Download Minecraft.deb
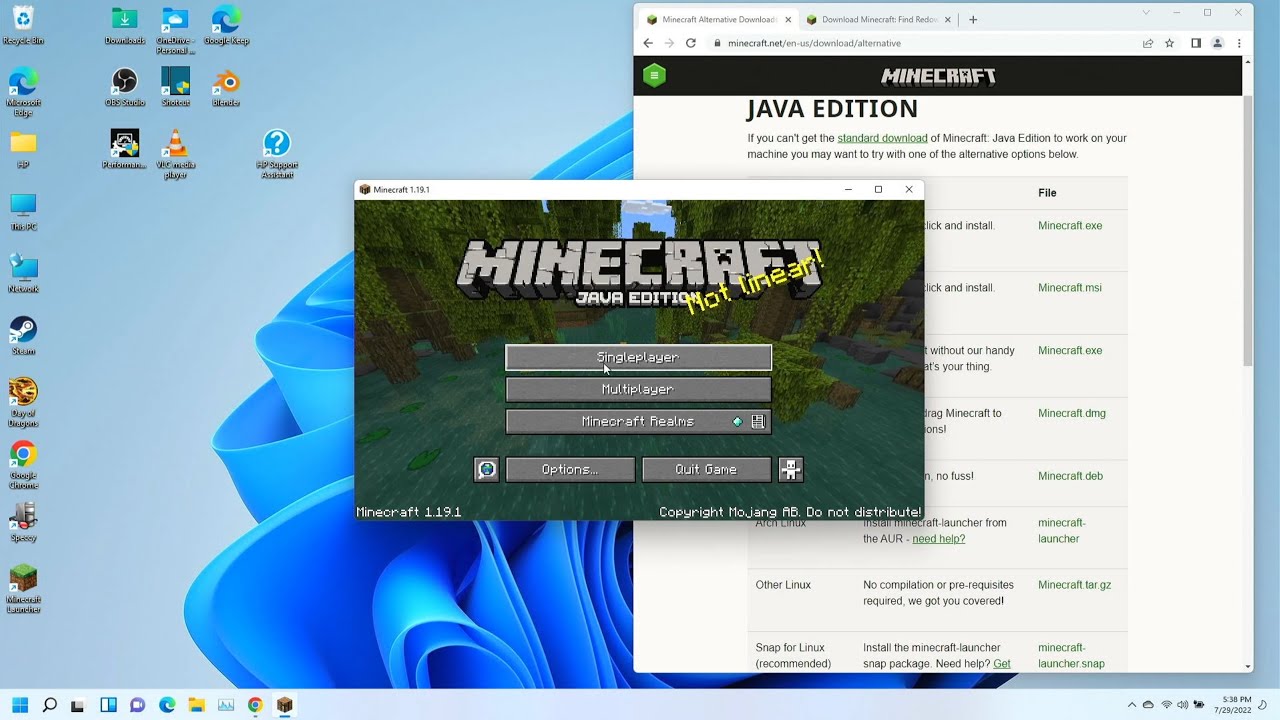The height and width of the screenshot is (720, 1280). tap(1070, 476)
